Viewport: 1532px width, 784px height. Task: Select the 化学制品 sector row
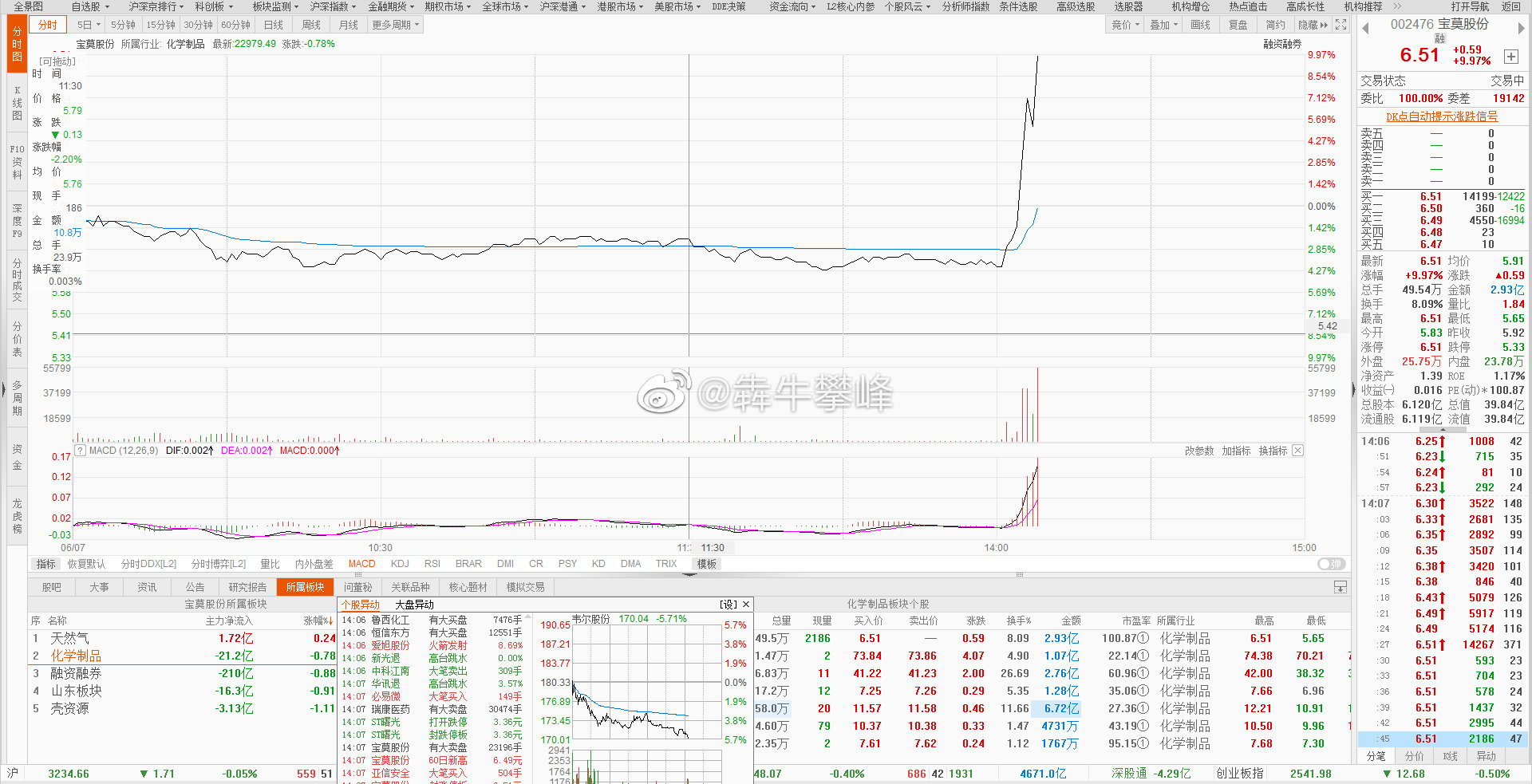click(76, 656)
